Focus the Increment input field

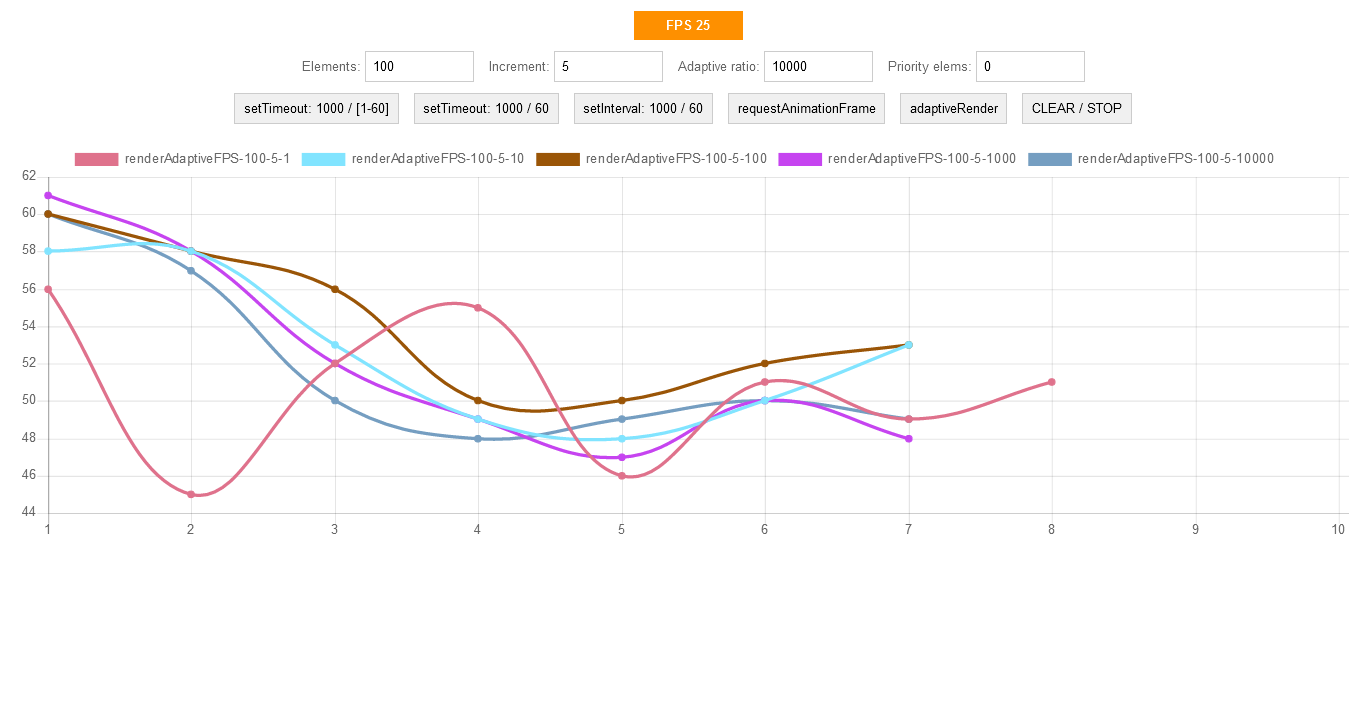(608, 67)
